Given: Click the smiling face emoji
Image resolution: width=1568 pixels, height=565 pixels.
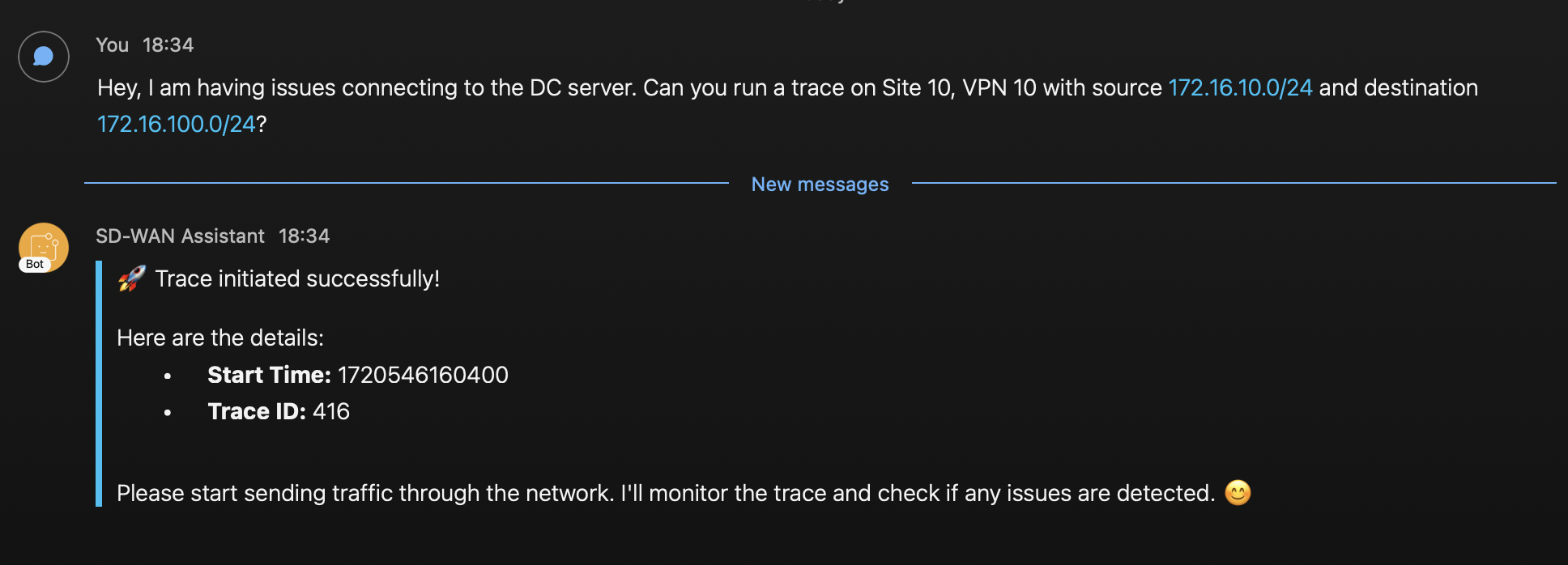Looking at the screenshot, I should coord(1238,493).
